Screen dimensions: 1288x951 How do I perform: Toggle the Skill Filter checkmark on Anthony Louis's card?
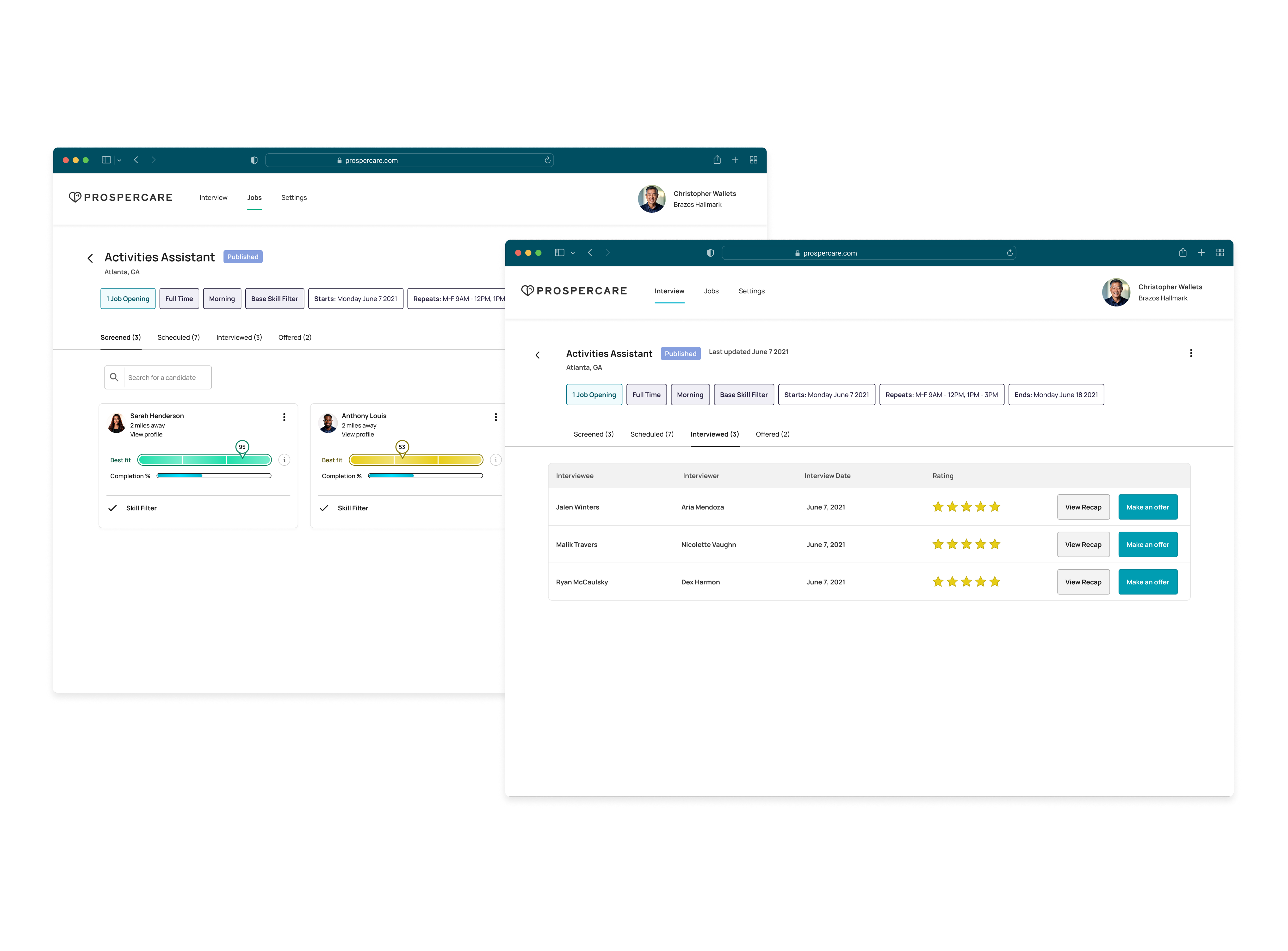[324, 508]
